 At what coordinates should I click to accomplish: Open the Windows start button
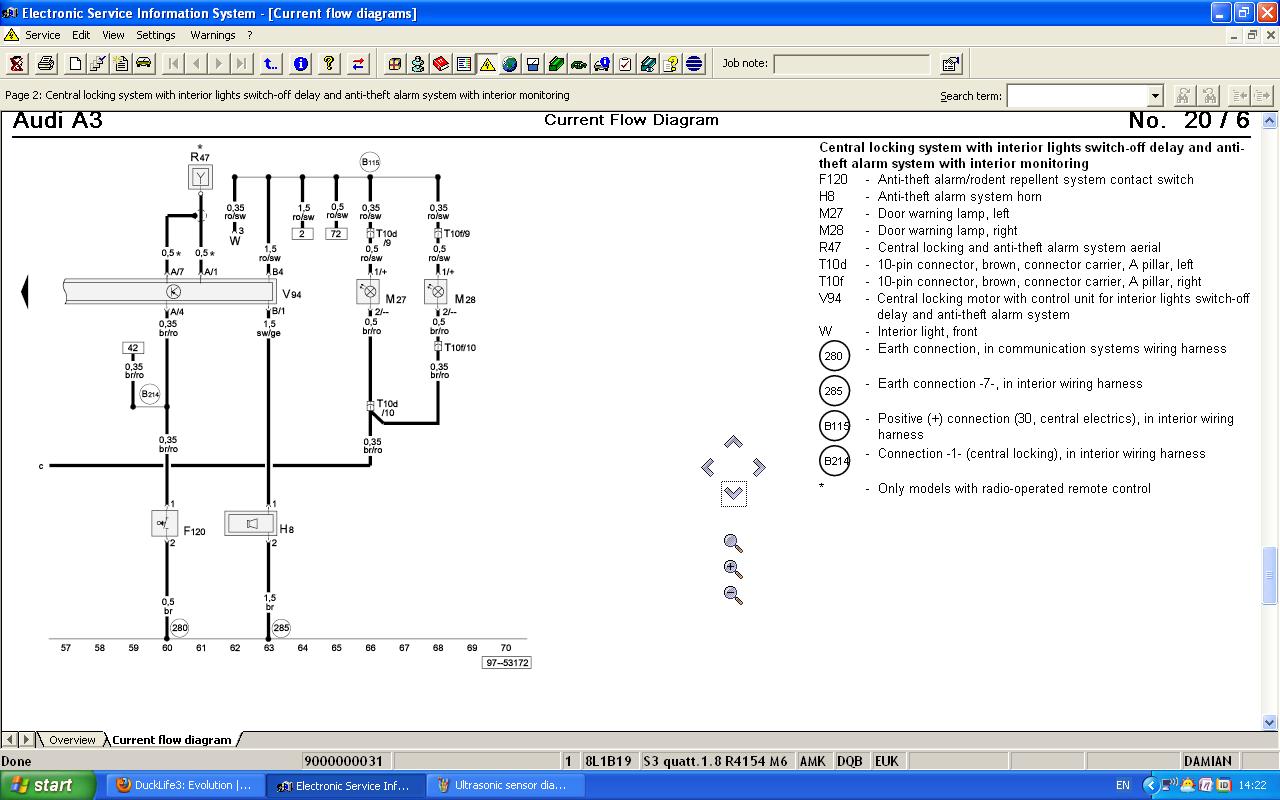[48, 785]
